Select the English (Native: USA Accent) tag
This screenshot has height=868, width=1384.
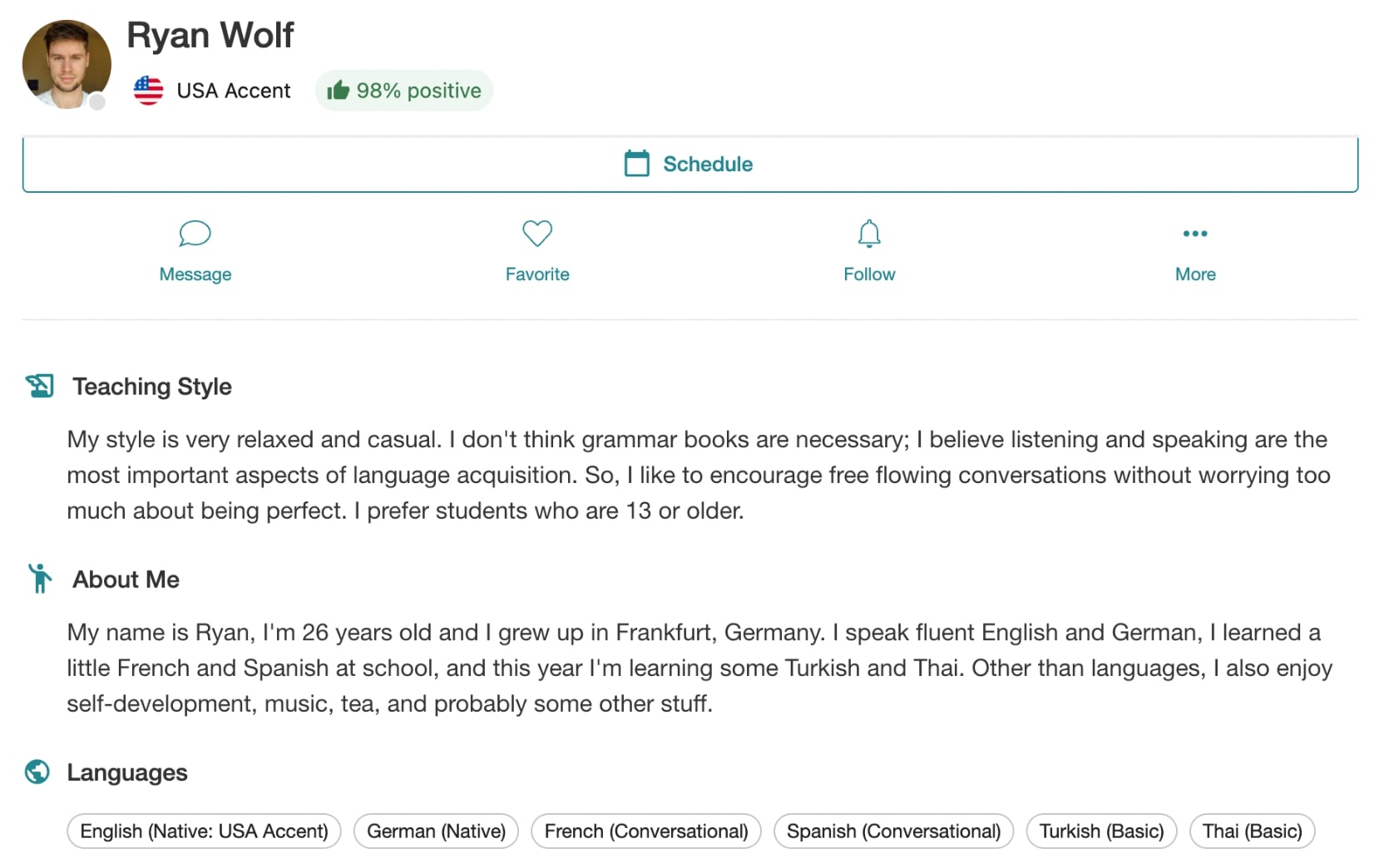pyautogui.click(x=204, y=831)
